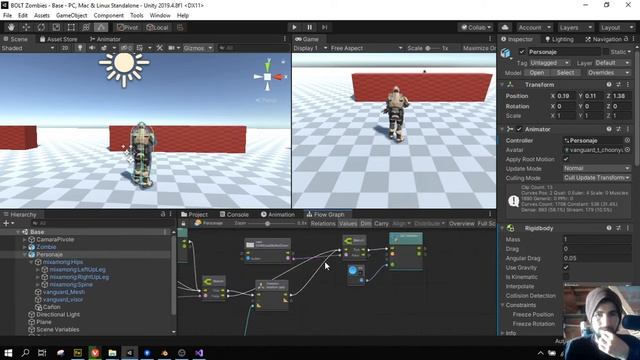640x360 pixels.
Task: Open the Window menu
Action: [x=160, y=16]
